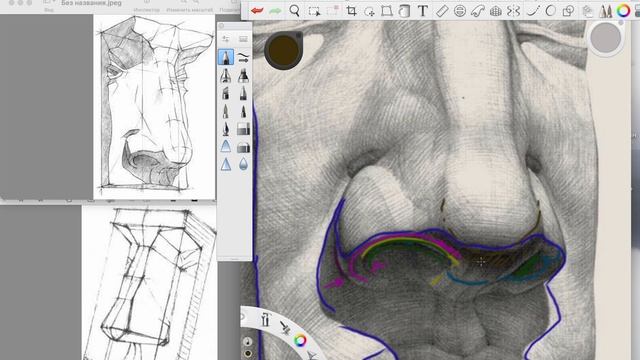This screenshot has height=360, width=640.
Task: Select the lower blue triangle sharpen brush
Action: point(226,164)
